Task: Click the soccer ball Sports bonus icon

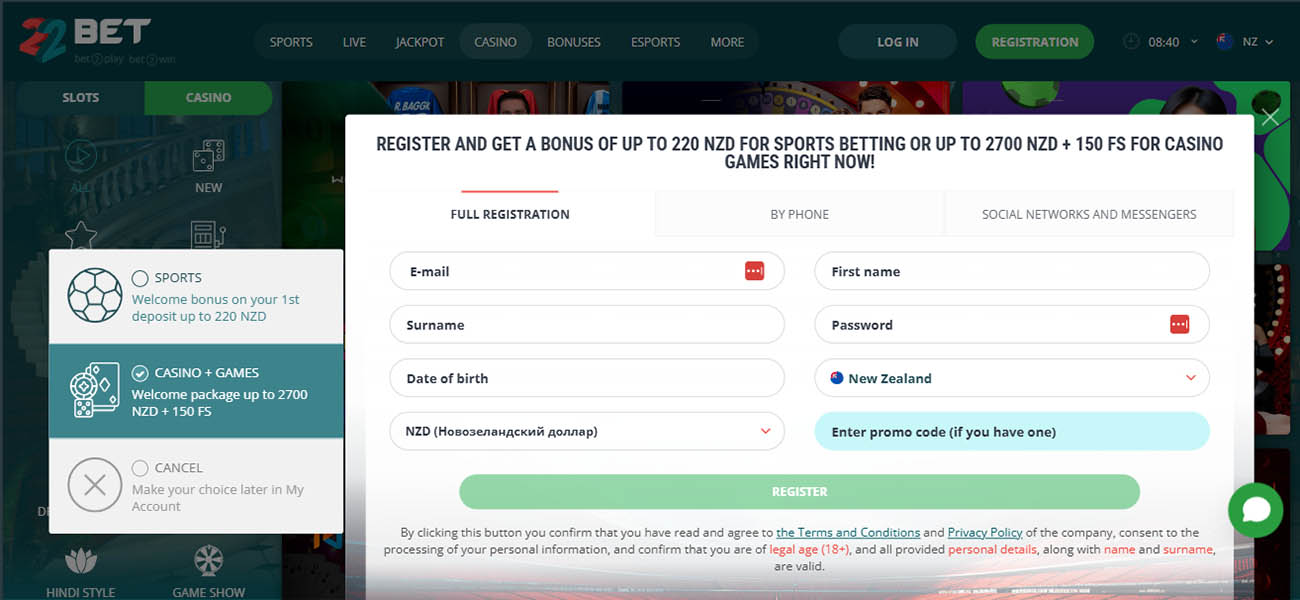Action: 94,295
